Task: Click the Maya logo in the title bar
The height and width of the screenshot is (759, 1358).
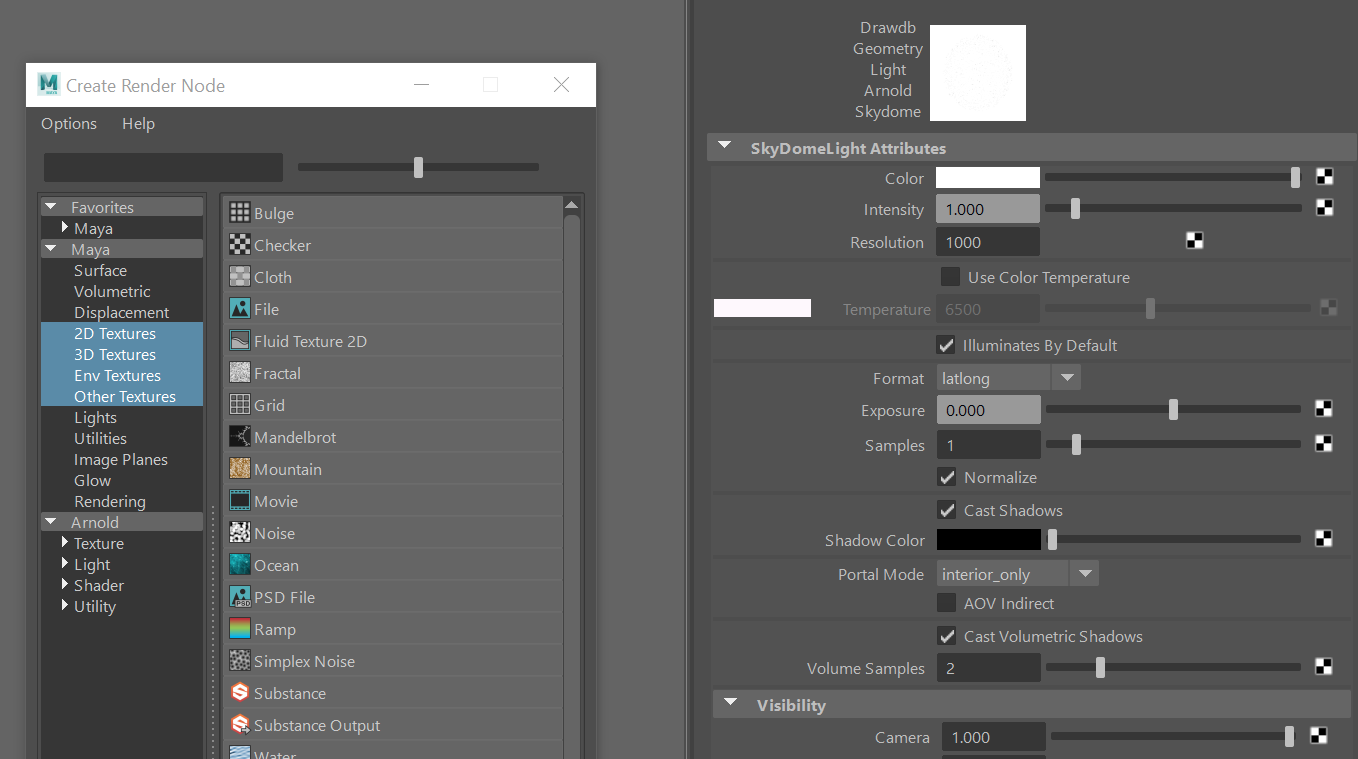Action: click(x=48, y=85)
